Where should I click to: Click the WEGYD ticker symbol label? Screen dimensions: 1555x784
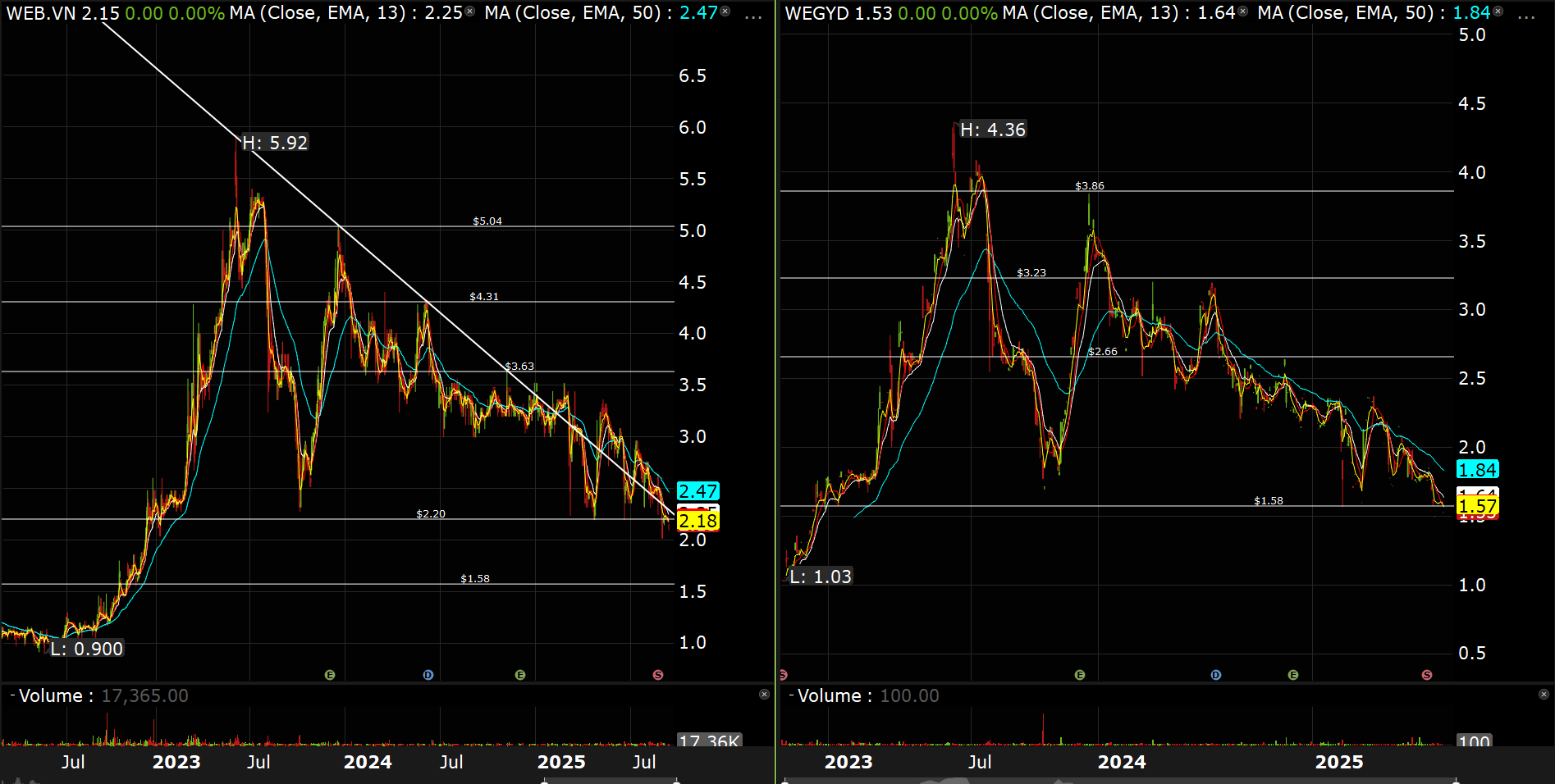[816, 13]
